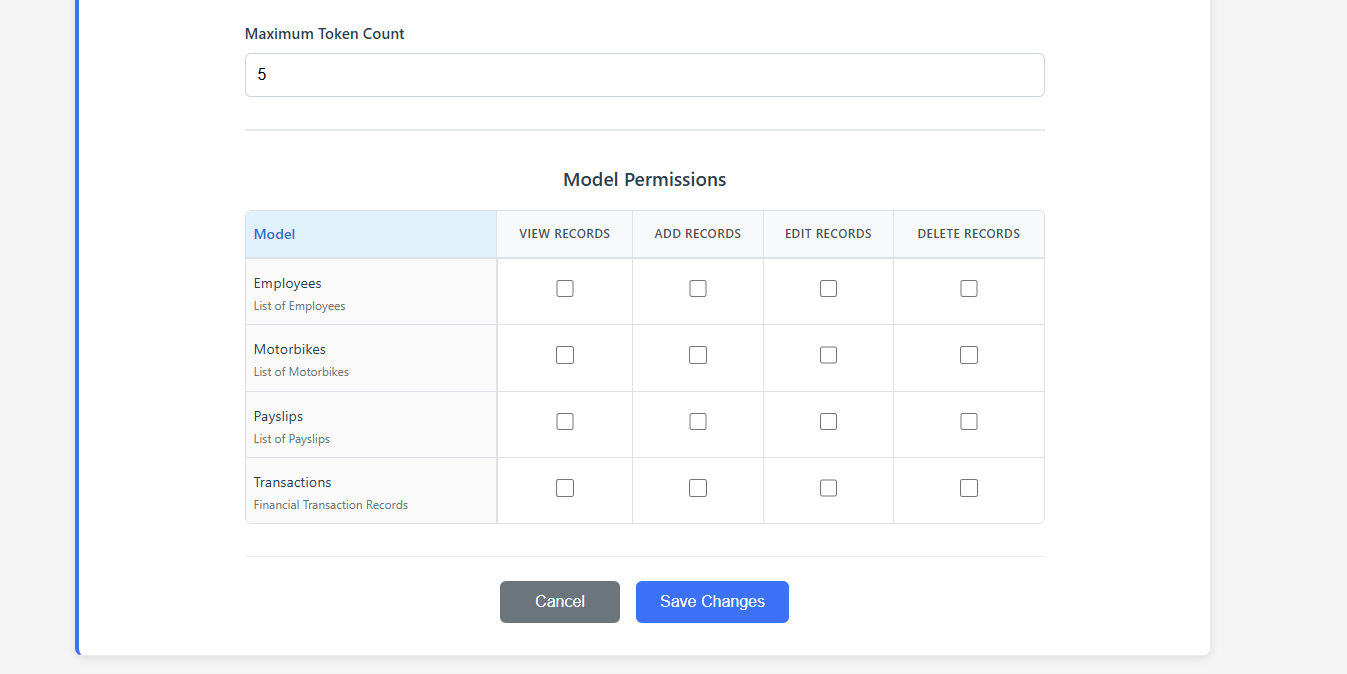Enable View Records for Transactions
1347x674 pixels.
pos(564,487)
